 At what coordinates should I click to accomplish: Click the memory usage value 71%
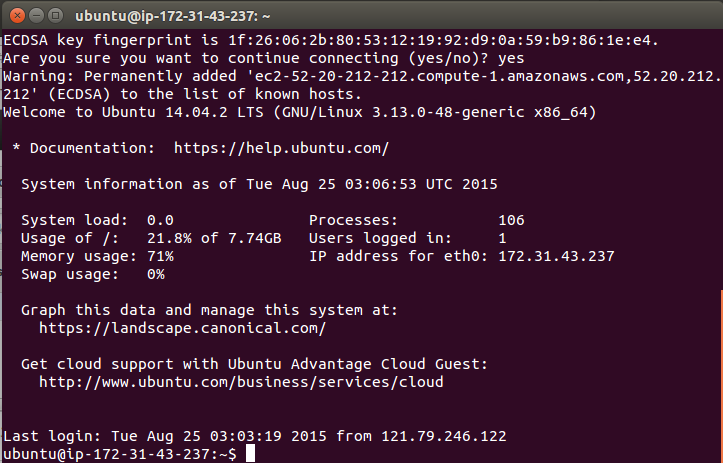tap(160, 256)
